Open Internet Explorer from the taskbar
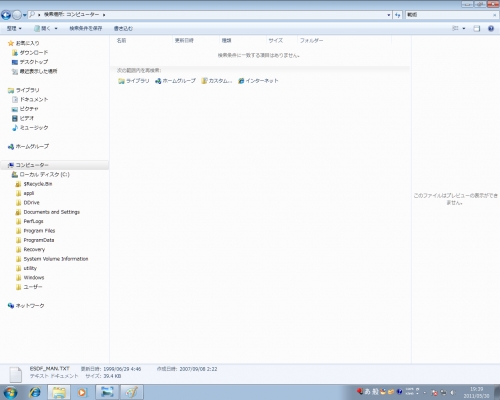Image resolution: width=500 pixels, height=400 pixels. pos(35,392)
